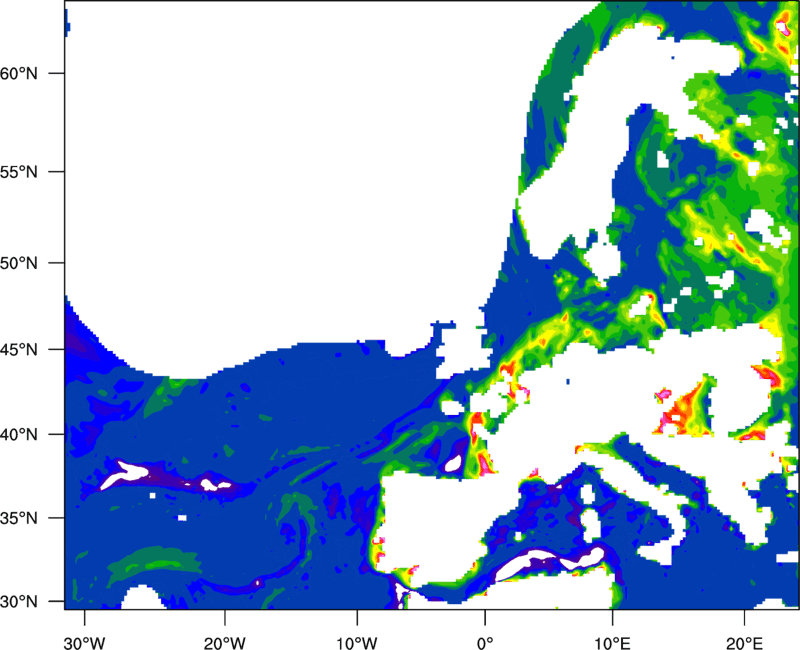
Task: Click the 35°N latitude label
Action: [x=18, y=518]
